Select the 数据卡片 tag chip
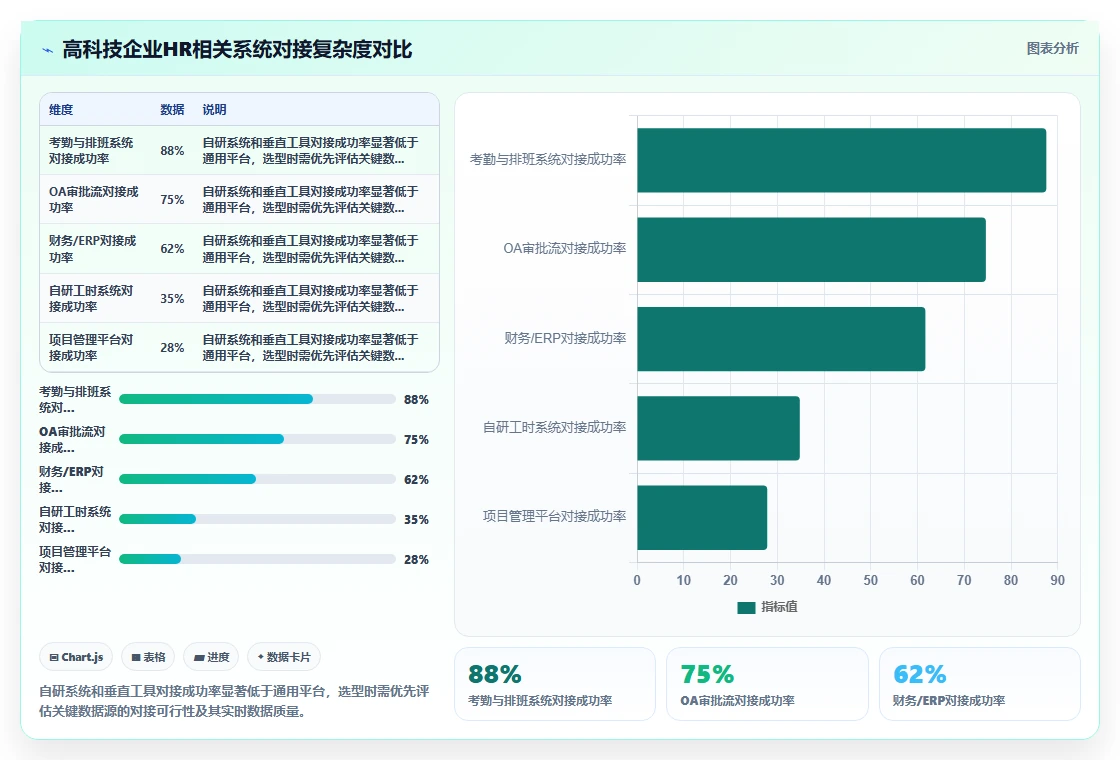The image size is (1120, 760). pos(284,657)
